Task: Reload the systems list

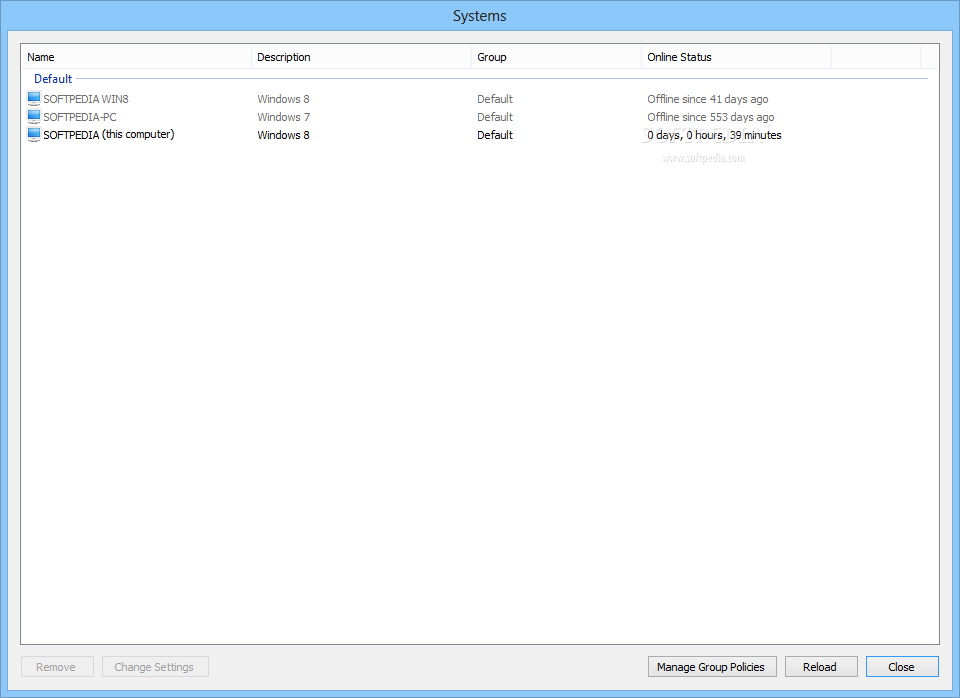Action: tap(821, 667)
